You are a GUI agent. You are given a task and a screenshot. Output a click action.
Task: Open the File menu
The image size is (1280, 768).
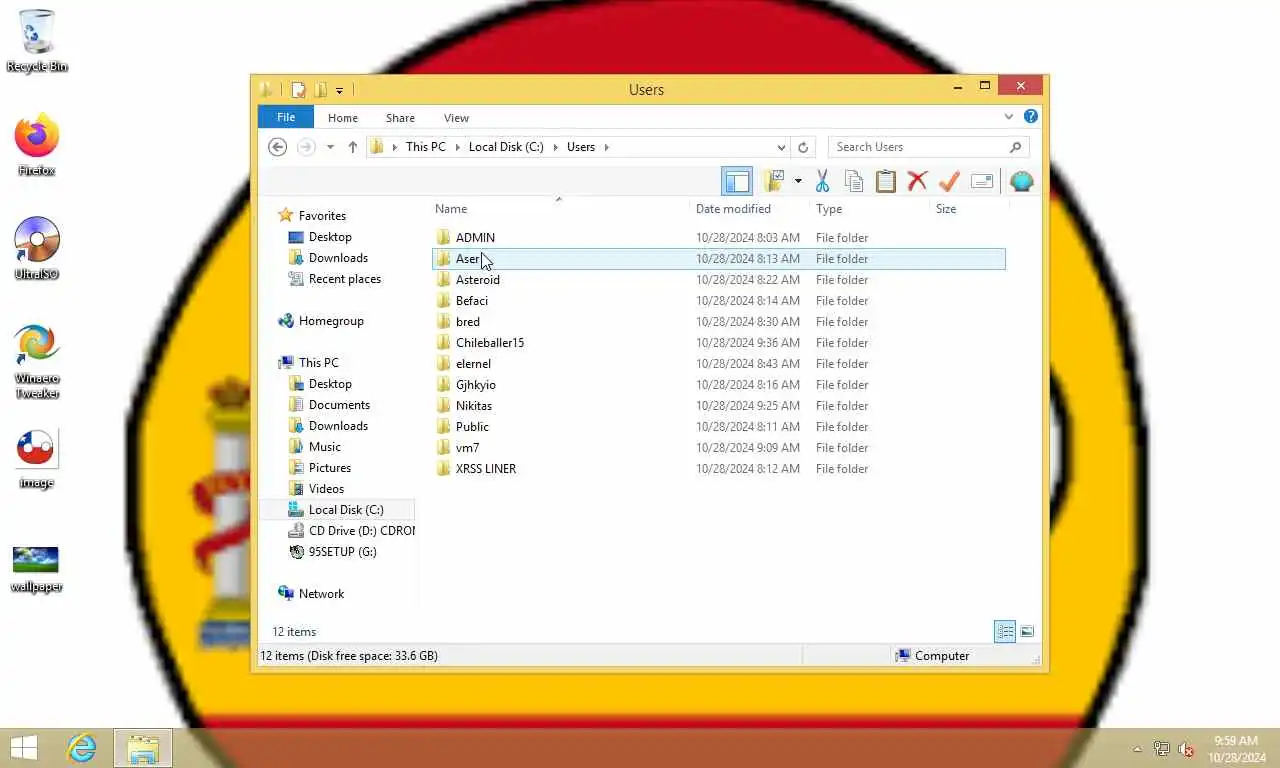(x=286, y=117)
